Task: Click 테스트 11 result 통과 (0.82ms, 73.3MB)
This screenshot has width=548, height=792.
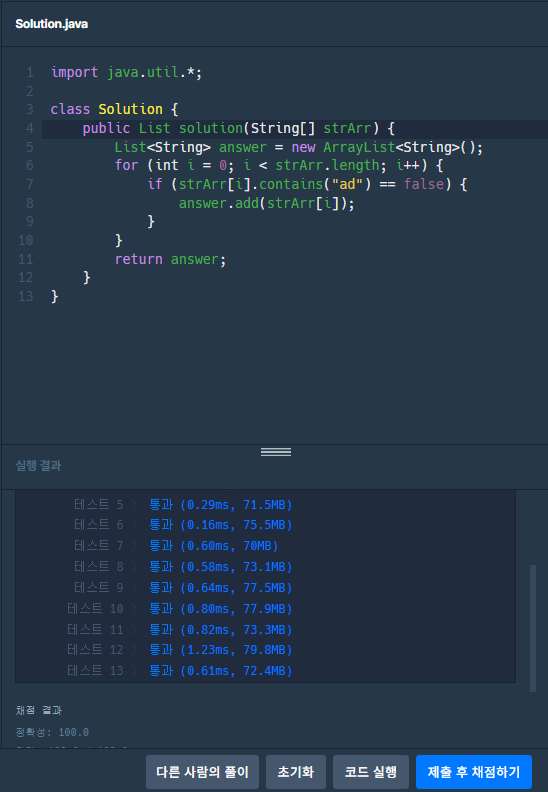Action: [x=221, y=629]
